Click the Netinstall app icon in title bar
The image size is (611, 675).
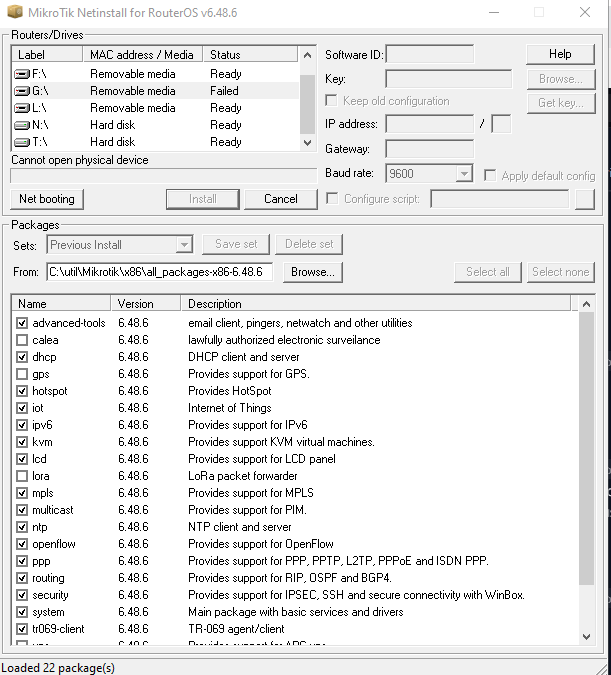click(15, 12)
